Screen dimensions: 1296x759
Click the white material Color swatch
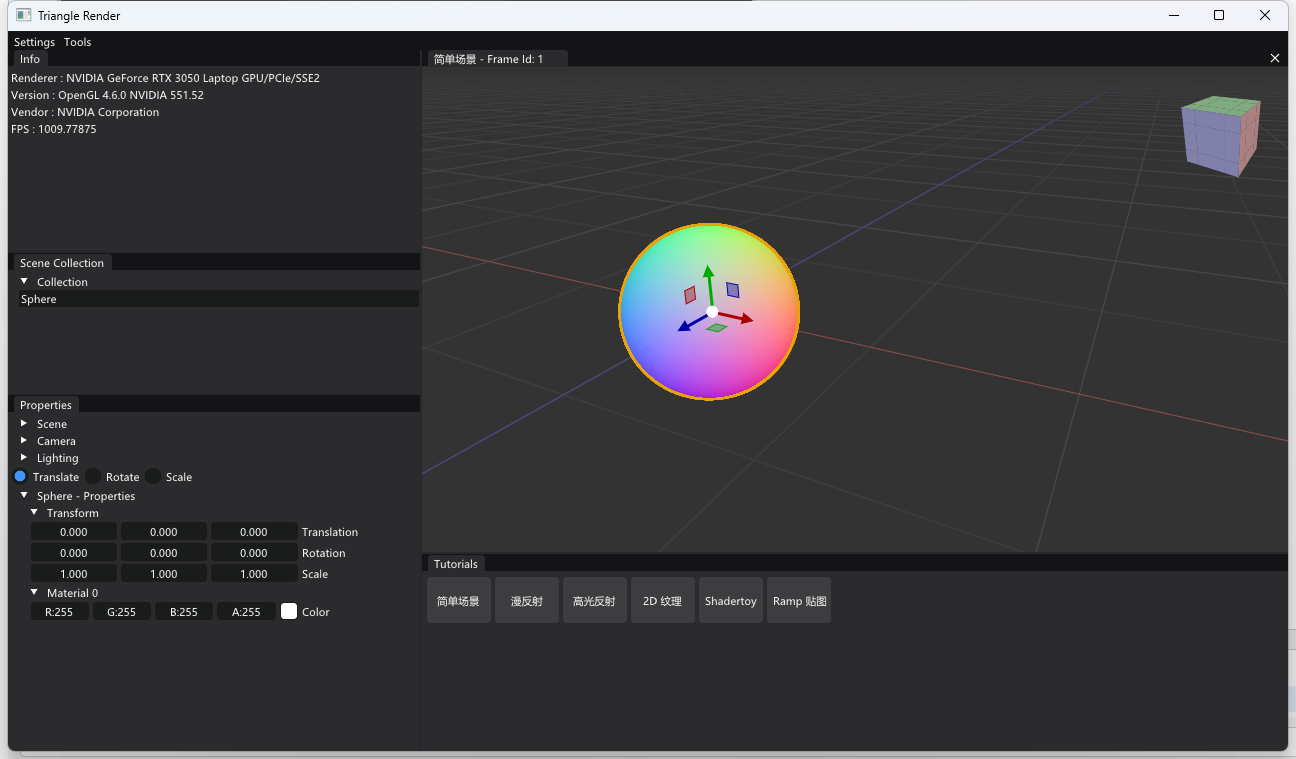tap(289, 611)
